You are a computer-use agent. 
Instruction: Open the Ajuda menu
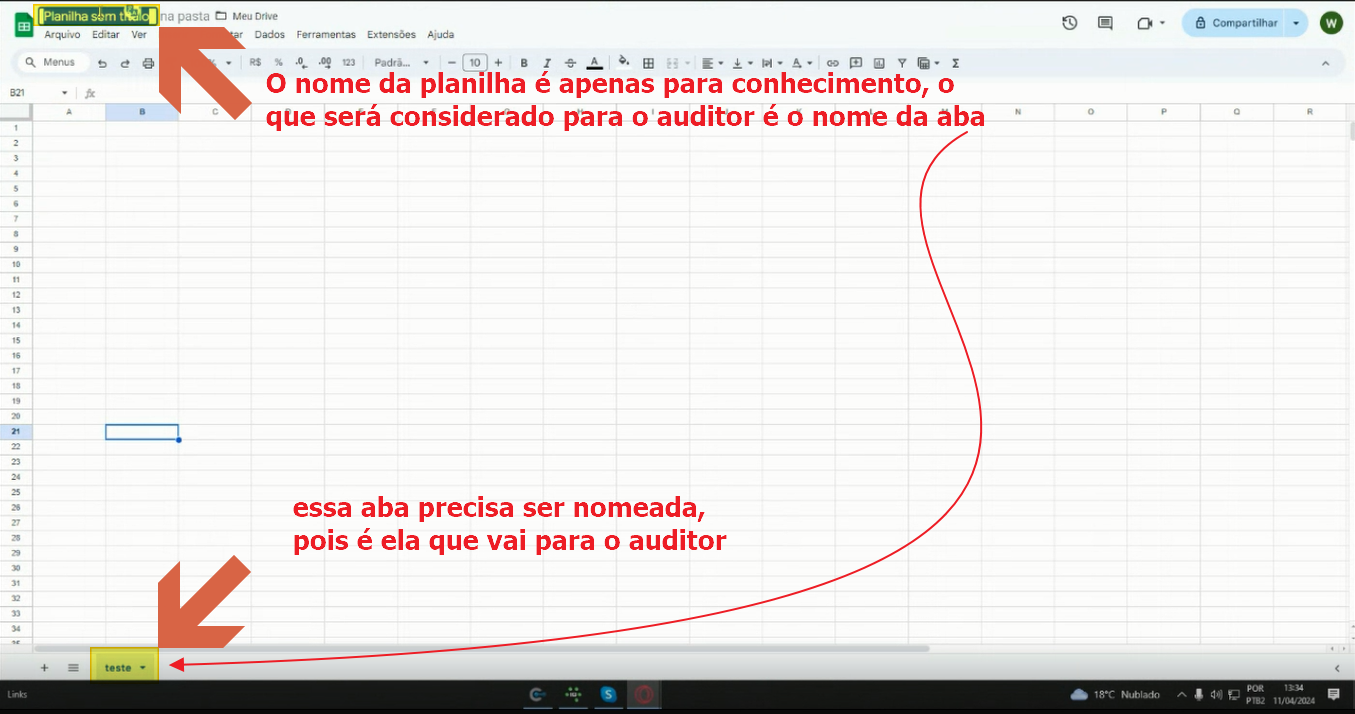[x=441, y=34]
